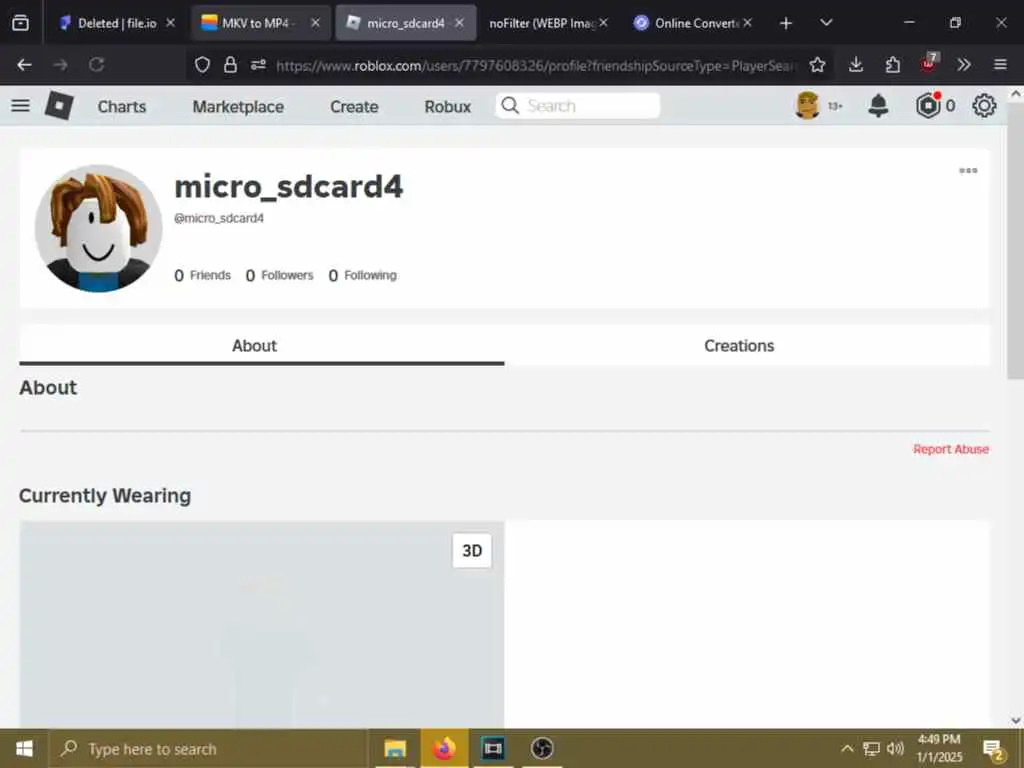Viewport: 1024px width, 768px height.
Task: Open Create in Roblox navigation
Action: 354,106
